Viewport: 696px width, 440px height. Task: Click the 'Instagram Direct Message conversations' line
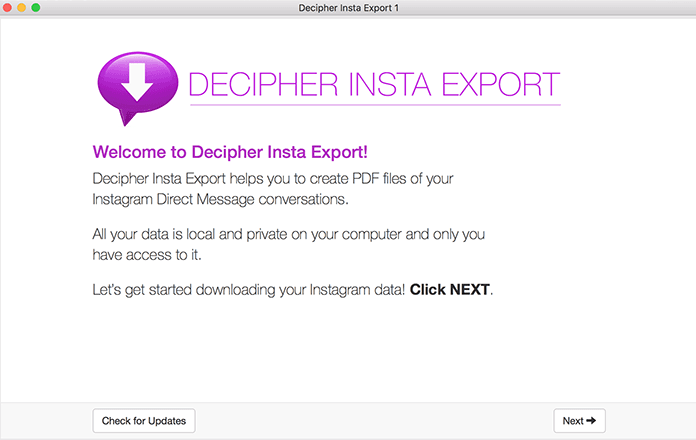(x=220, y=199)
